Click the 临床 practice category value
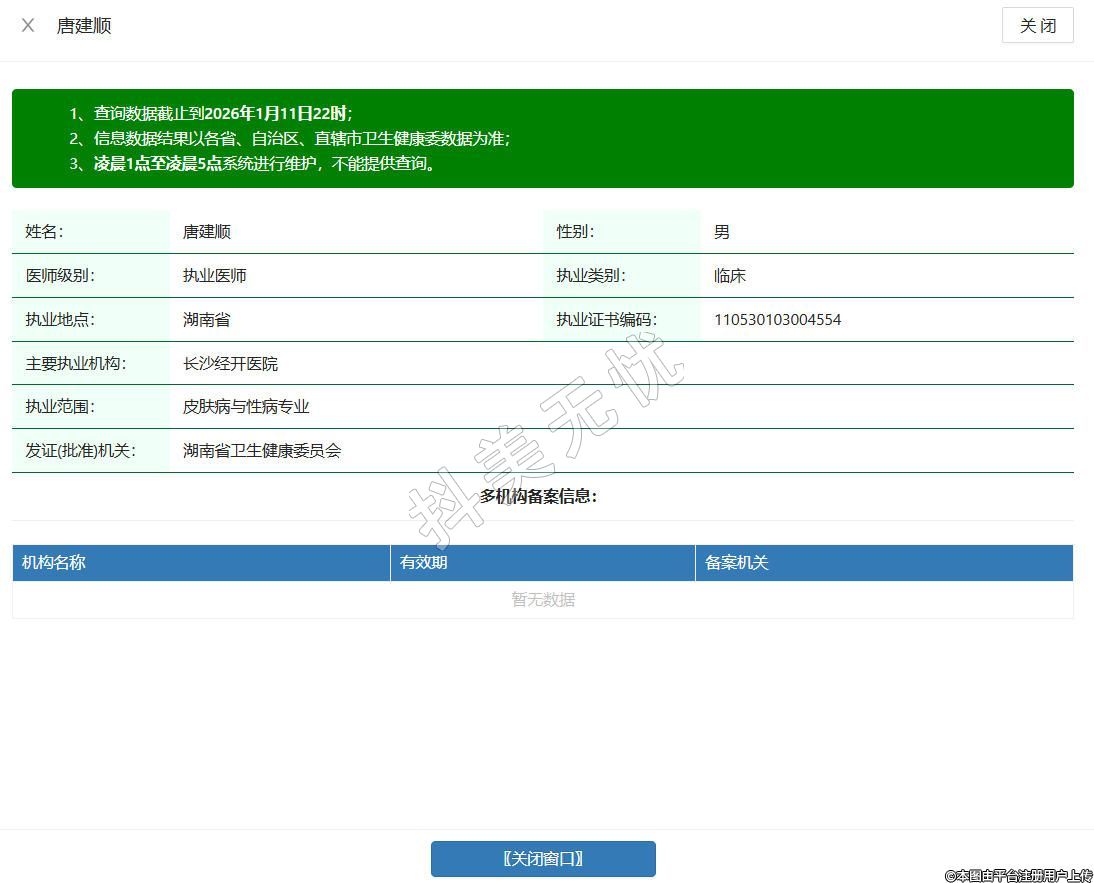Image resolution: width=1094 pixels, height=883 pixels. [x=730, y=276]
